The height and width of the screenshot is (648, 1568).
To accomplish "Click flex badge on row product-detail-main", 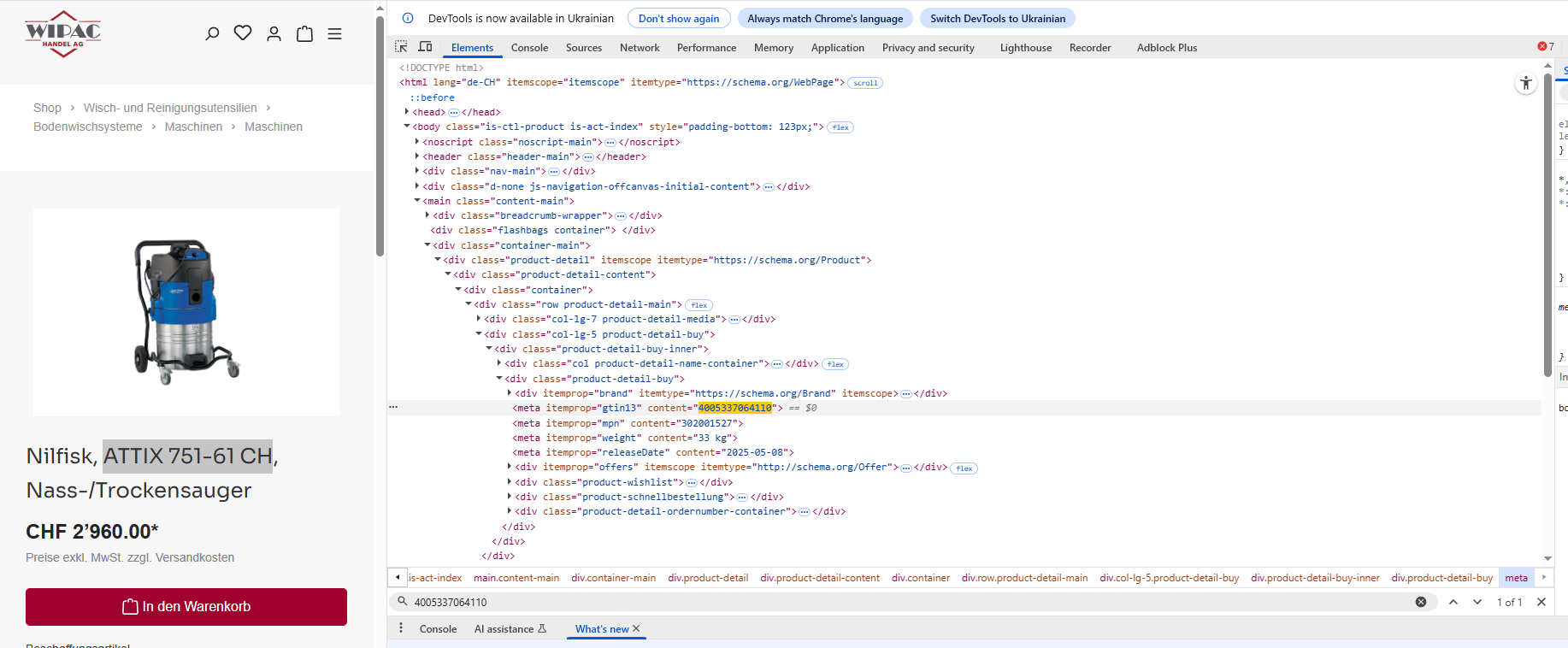I will (699, 305).
